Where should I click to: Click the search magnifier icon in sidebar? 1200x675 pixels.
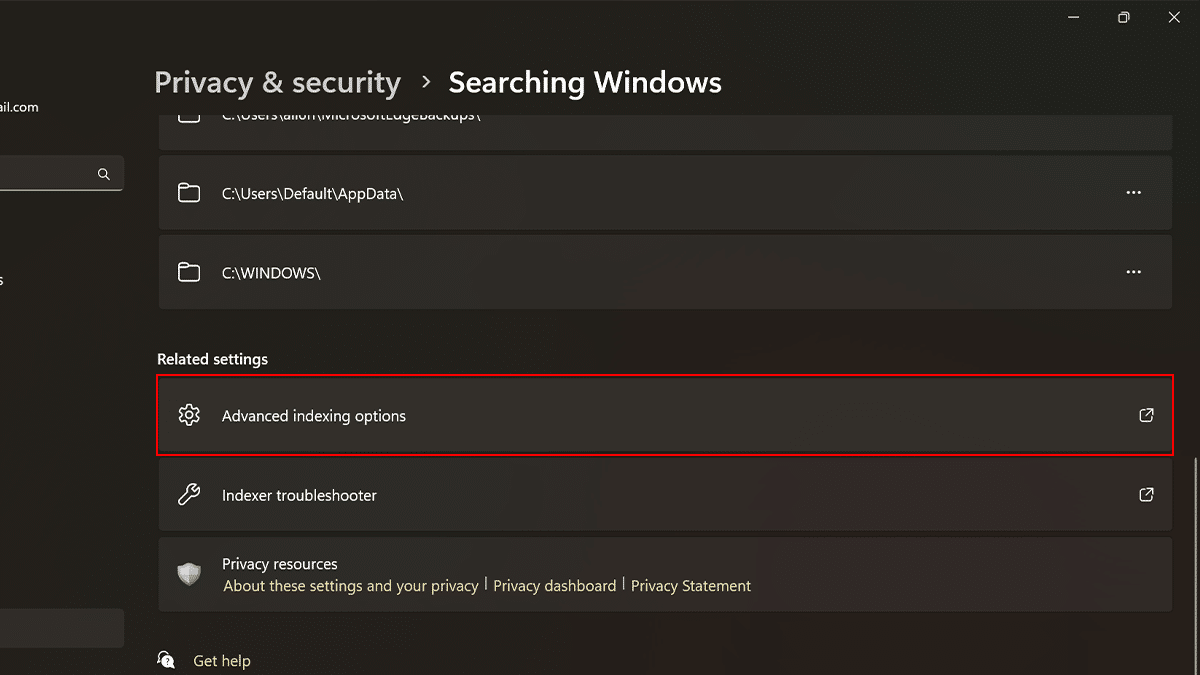103,174
